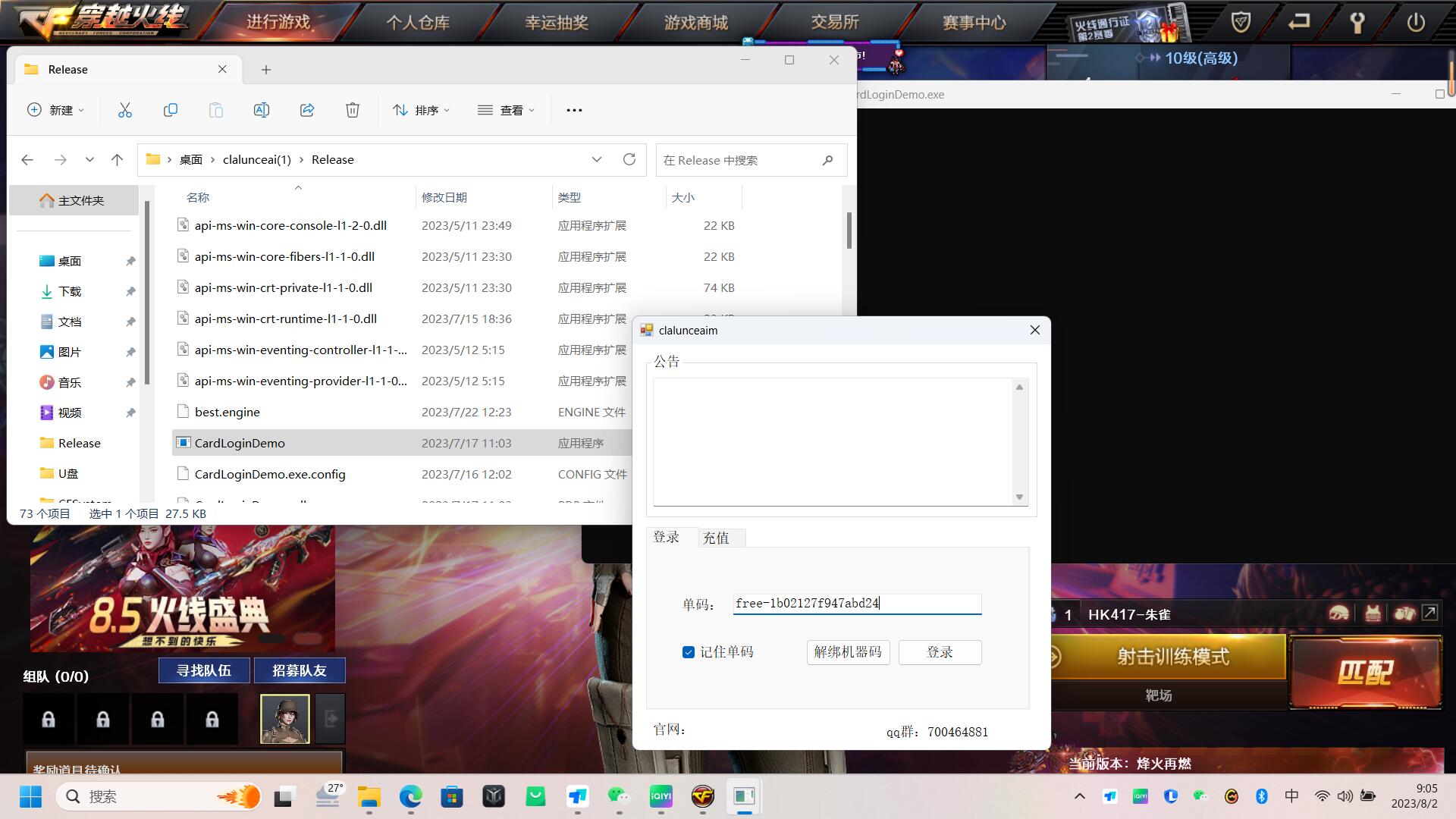Click the Wi-Fi icon in system tray
Viewport: 1456px width, 819px height.
[x=1322, y=796]
